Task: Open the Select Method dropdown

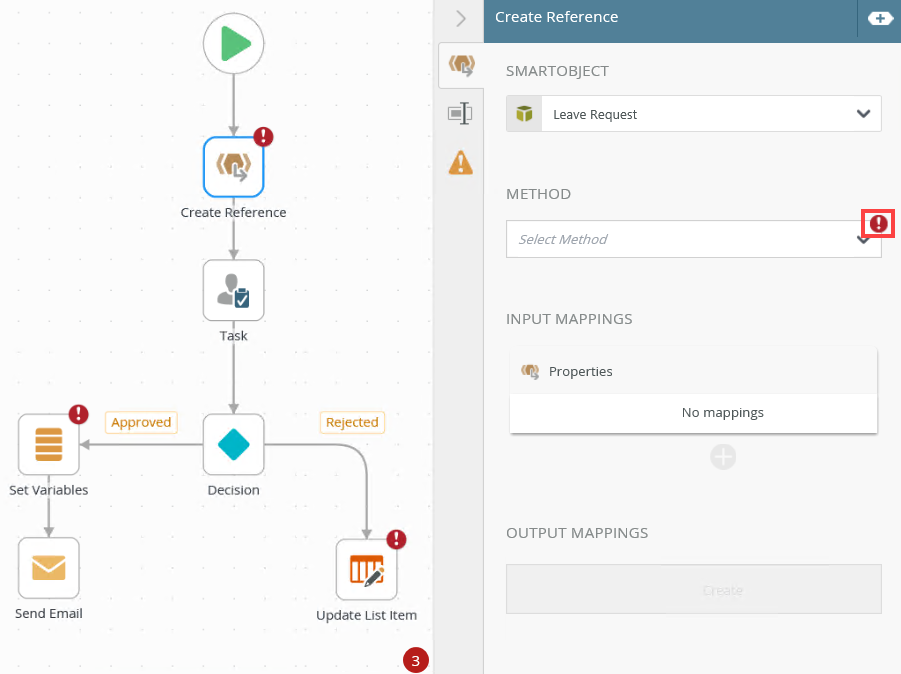Action: 694,239
